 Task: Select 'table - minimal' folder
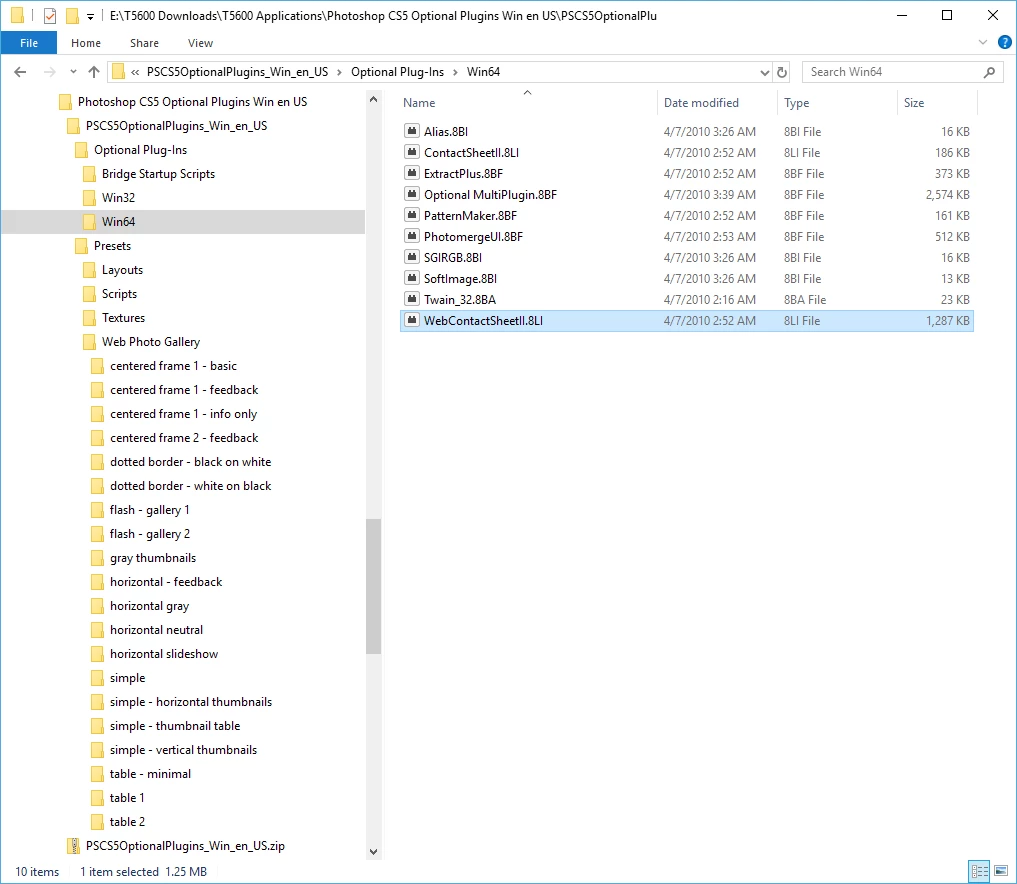pyautogui.click(x=150, y=774)
